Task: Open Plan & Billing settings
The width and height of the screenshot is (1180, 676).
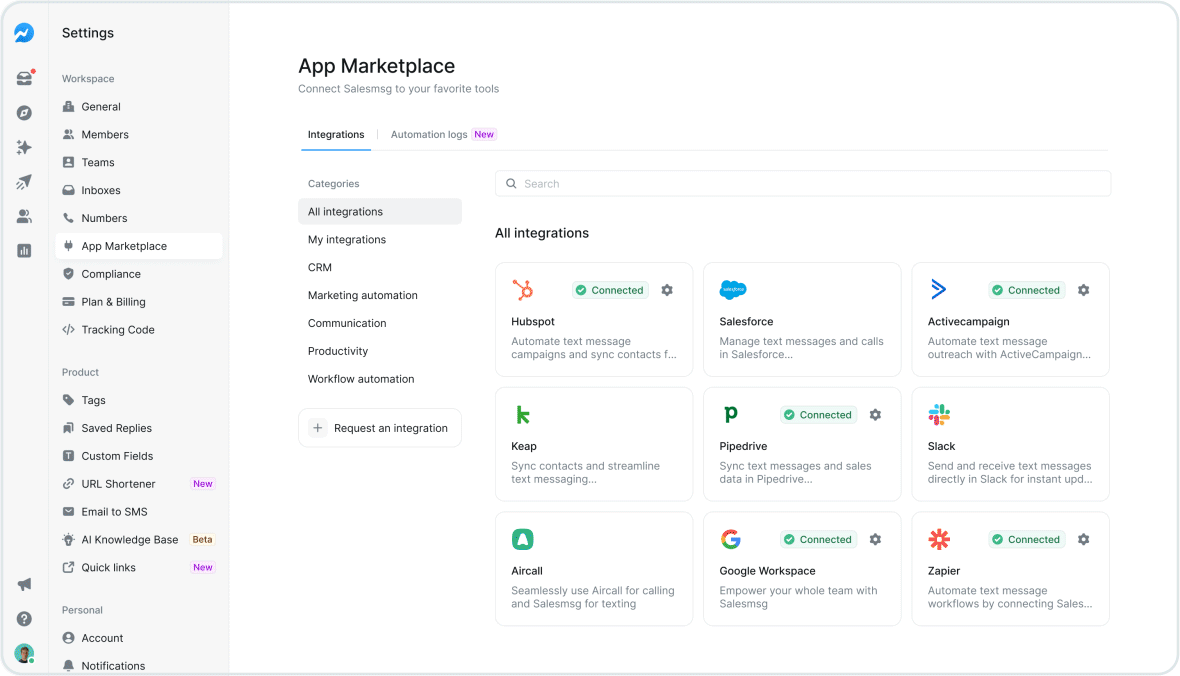Action: pos(138,302)
